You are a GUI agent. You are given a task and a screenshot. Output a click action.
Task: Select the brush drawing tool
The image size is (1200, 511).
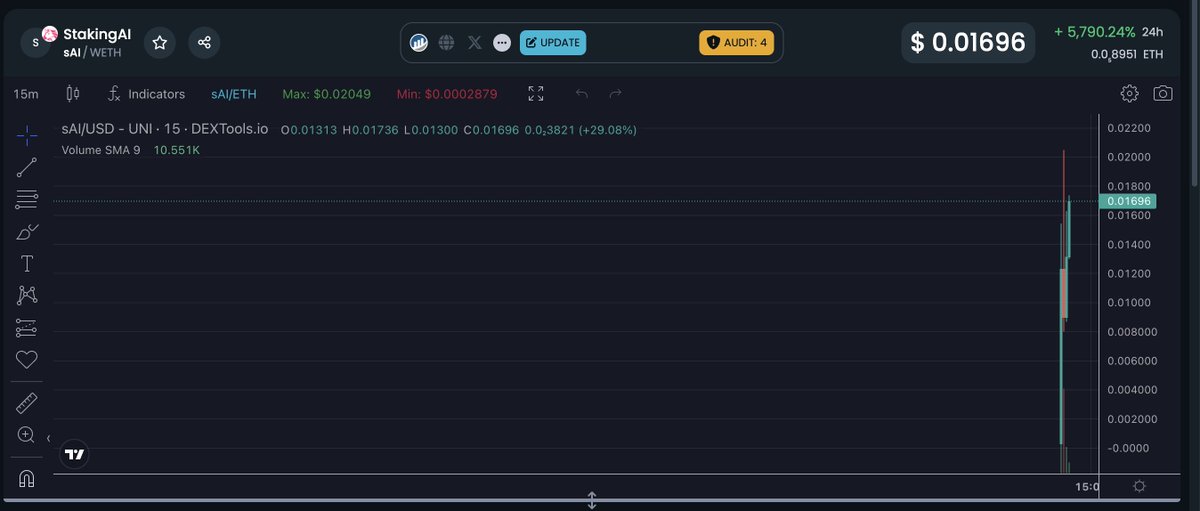[x=27, y=231]
